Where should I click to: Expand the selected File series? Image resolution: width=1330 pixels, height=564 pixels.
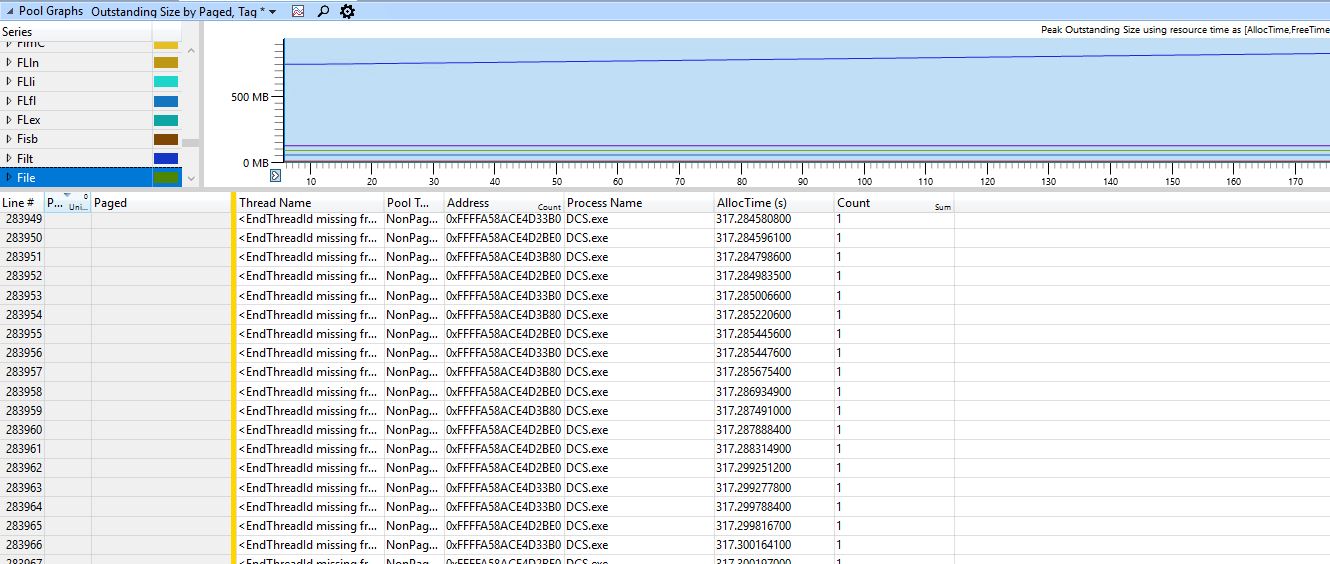click(x=9, y=178)
